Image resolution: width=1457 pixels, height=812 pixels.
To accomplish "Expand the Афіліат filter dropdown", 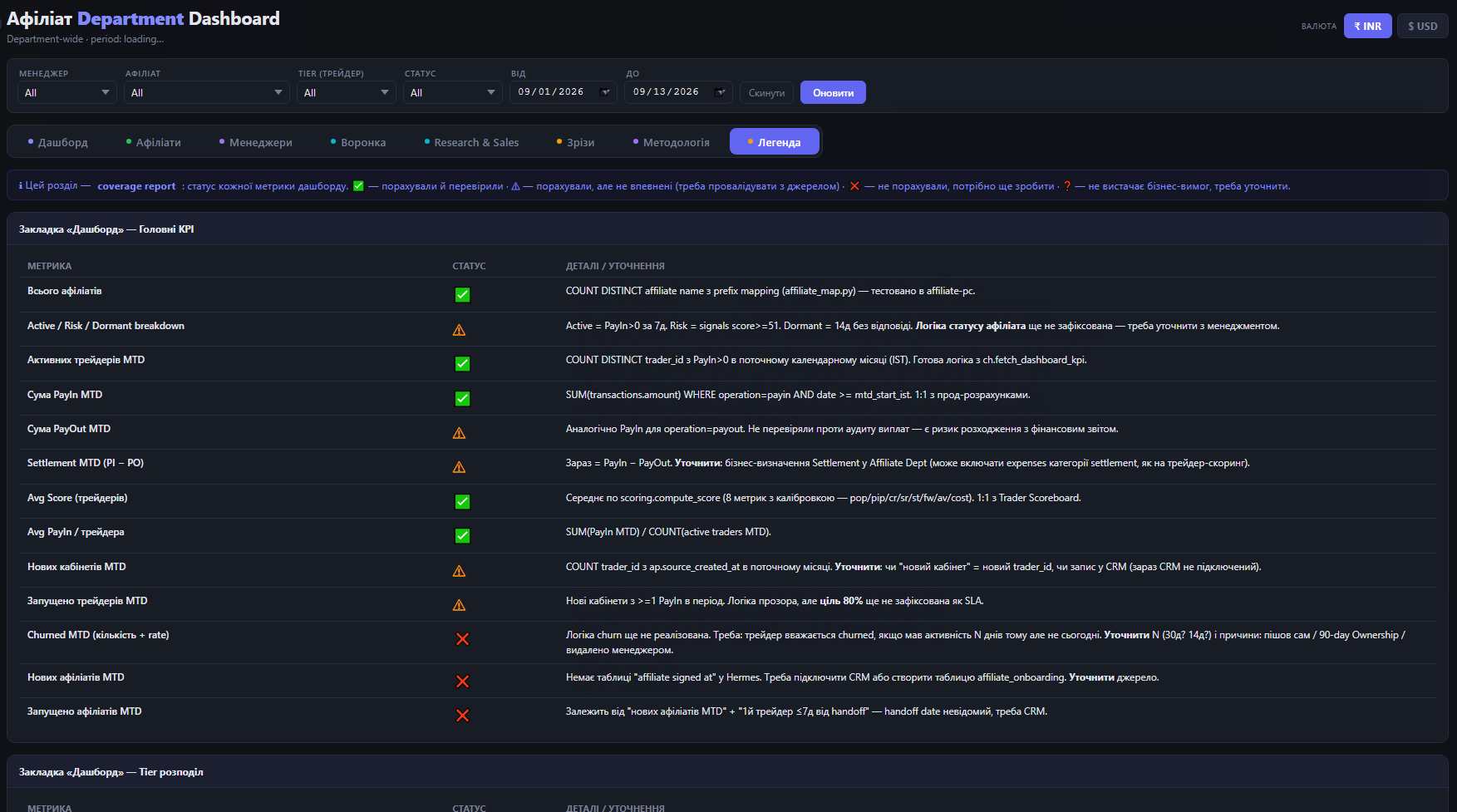I will click(207, 92).
